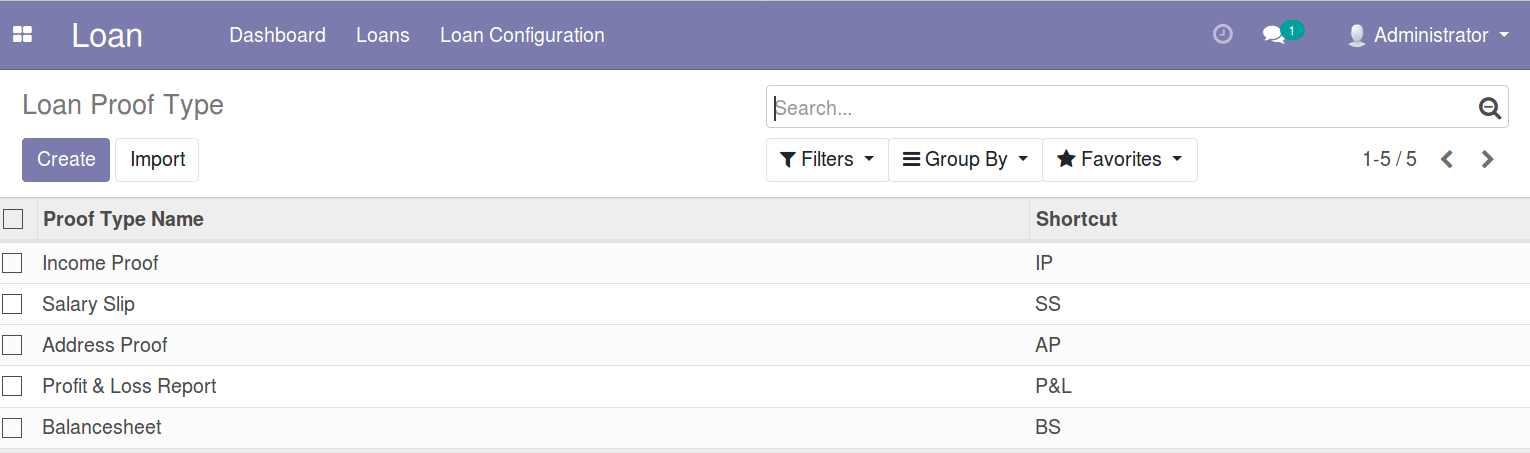Go to next page arrow

tap(1488, 159)
